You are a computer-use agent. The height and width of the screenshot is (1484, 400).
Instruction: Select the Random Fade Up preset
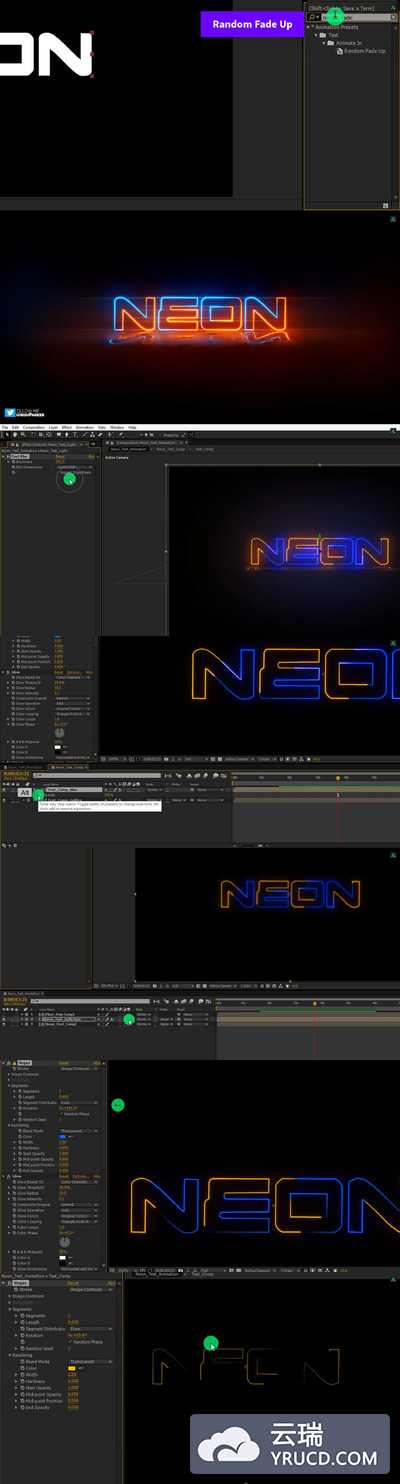(x=364, y=51)
